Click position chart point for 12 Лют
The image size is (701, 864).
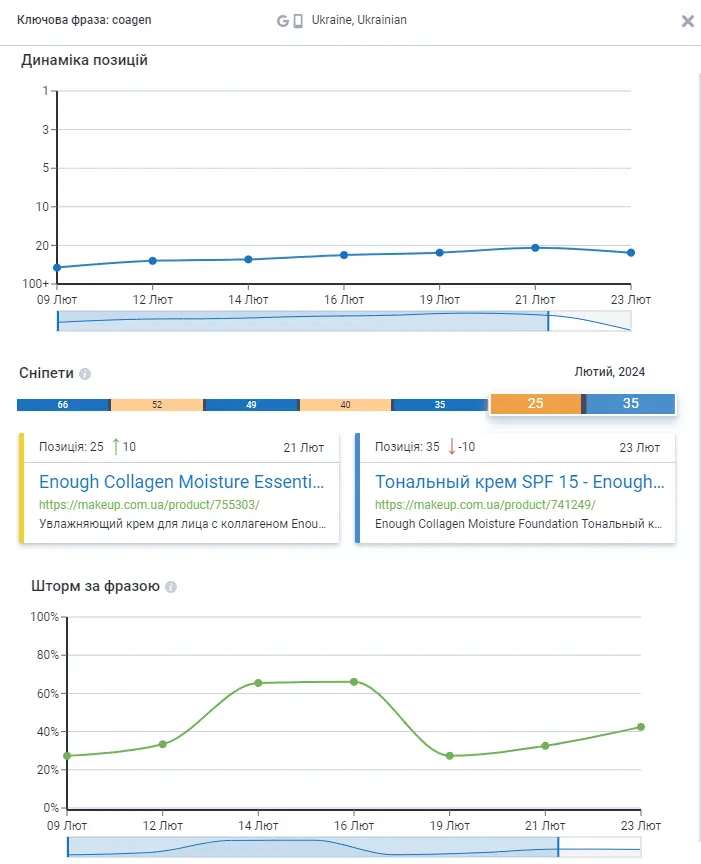[x=153, y=261]
